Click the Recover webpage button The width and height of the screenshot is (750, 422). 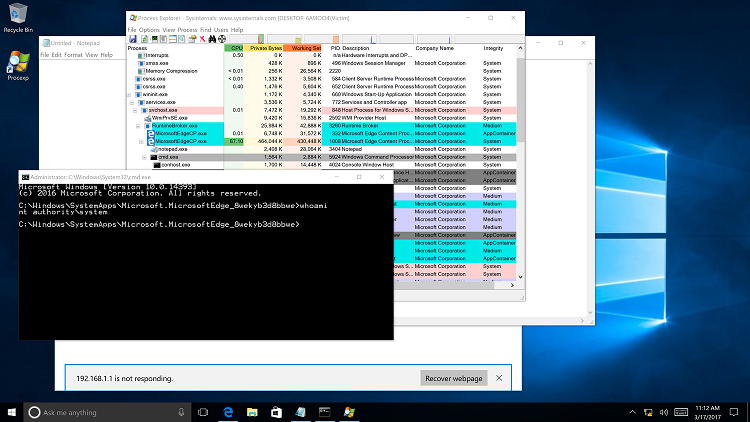point(454,378)
